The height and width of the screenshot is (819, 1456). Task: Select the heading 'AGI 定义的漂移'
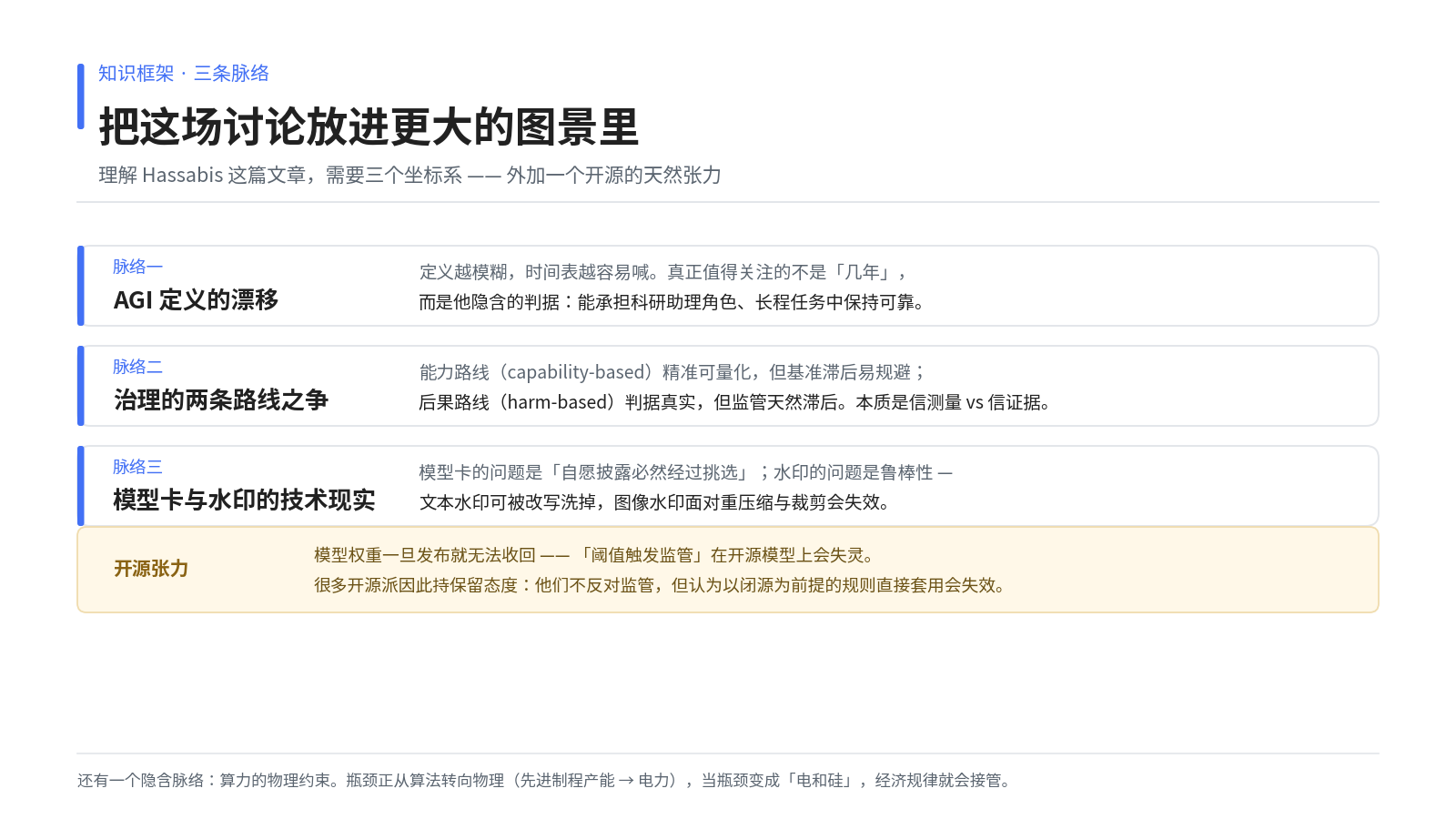[196, 299]
